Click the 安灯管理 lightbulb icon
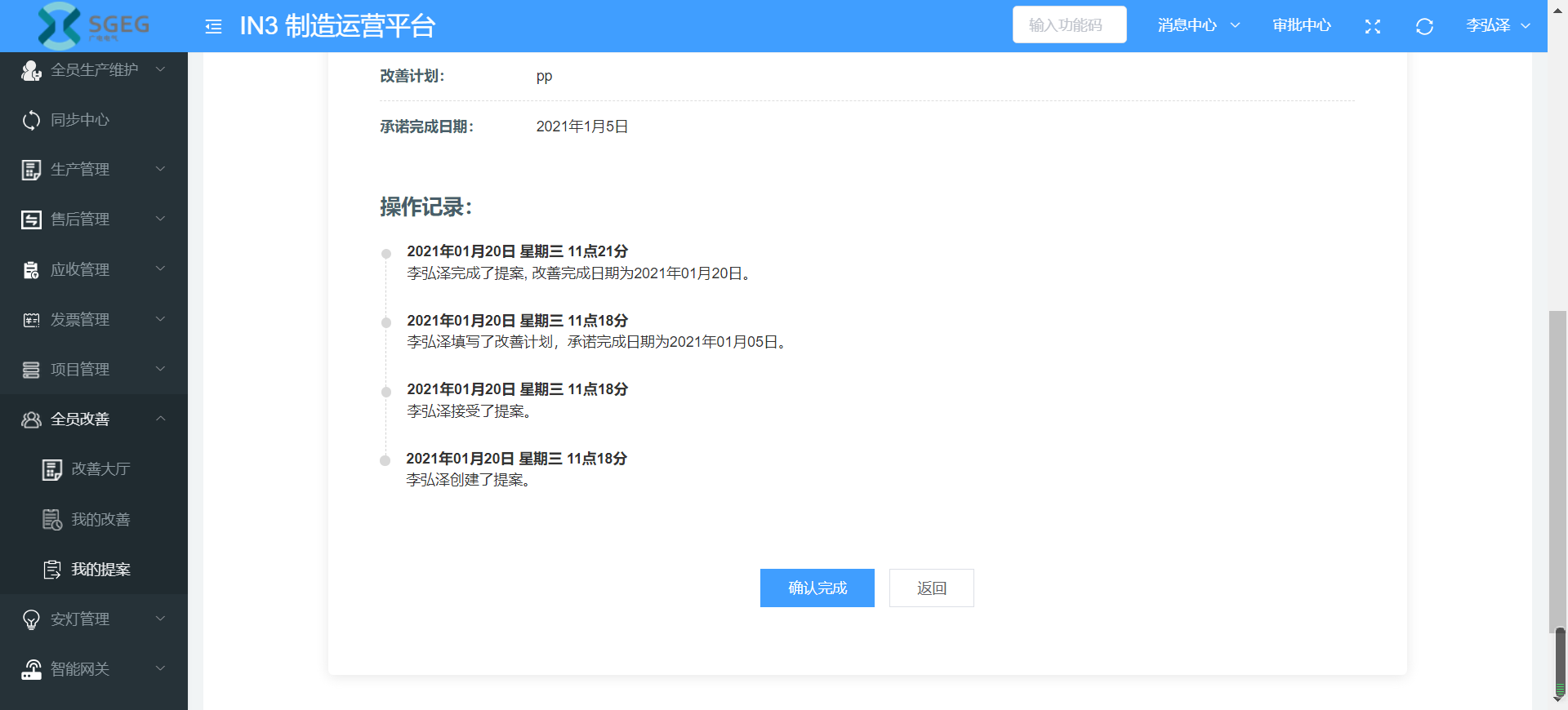This screenshot has width=1568, height=710. point(31,619)
